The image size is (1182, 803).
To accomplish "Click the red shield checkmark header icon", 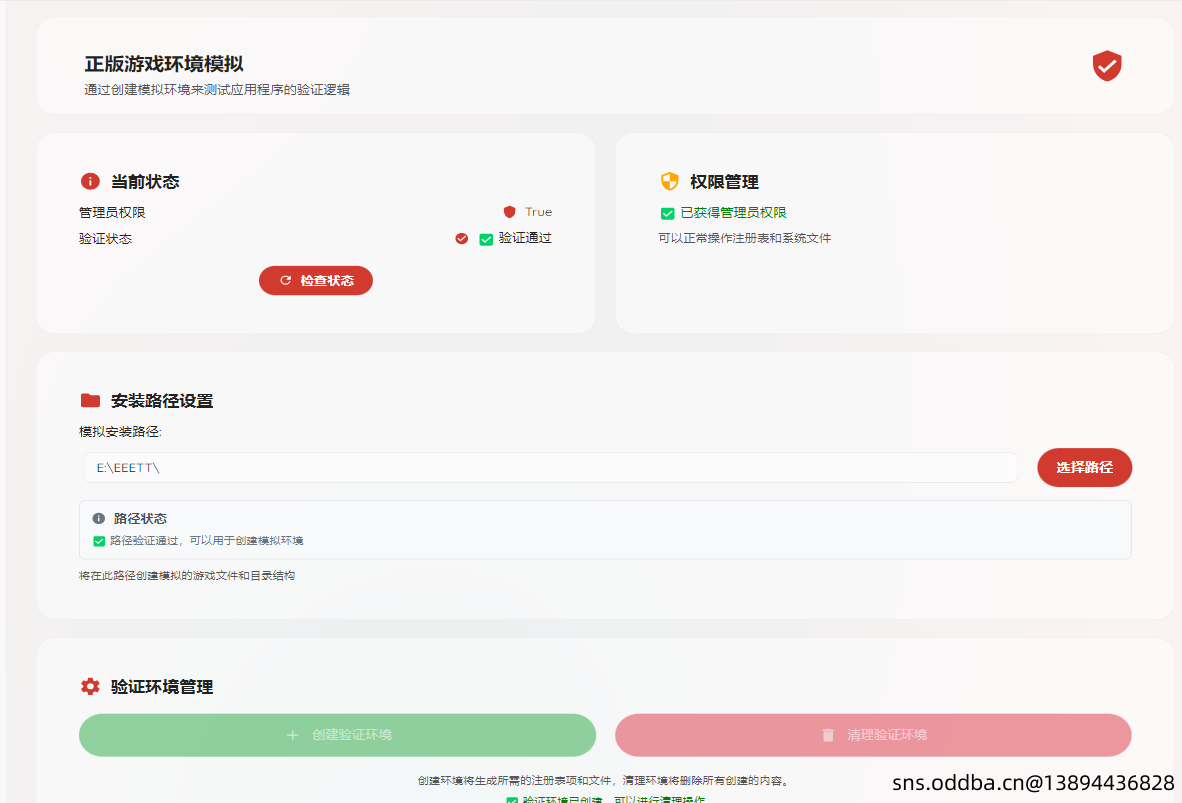I will coord(1106,66).
